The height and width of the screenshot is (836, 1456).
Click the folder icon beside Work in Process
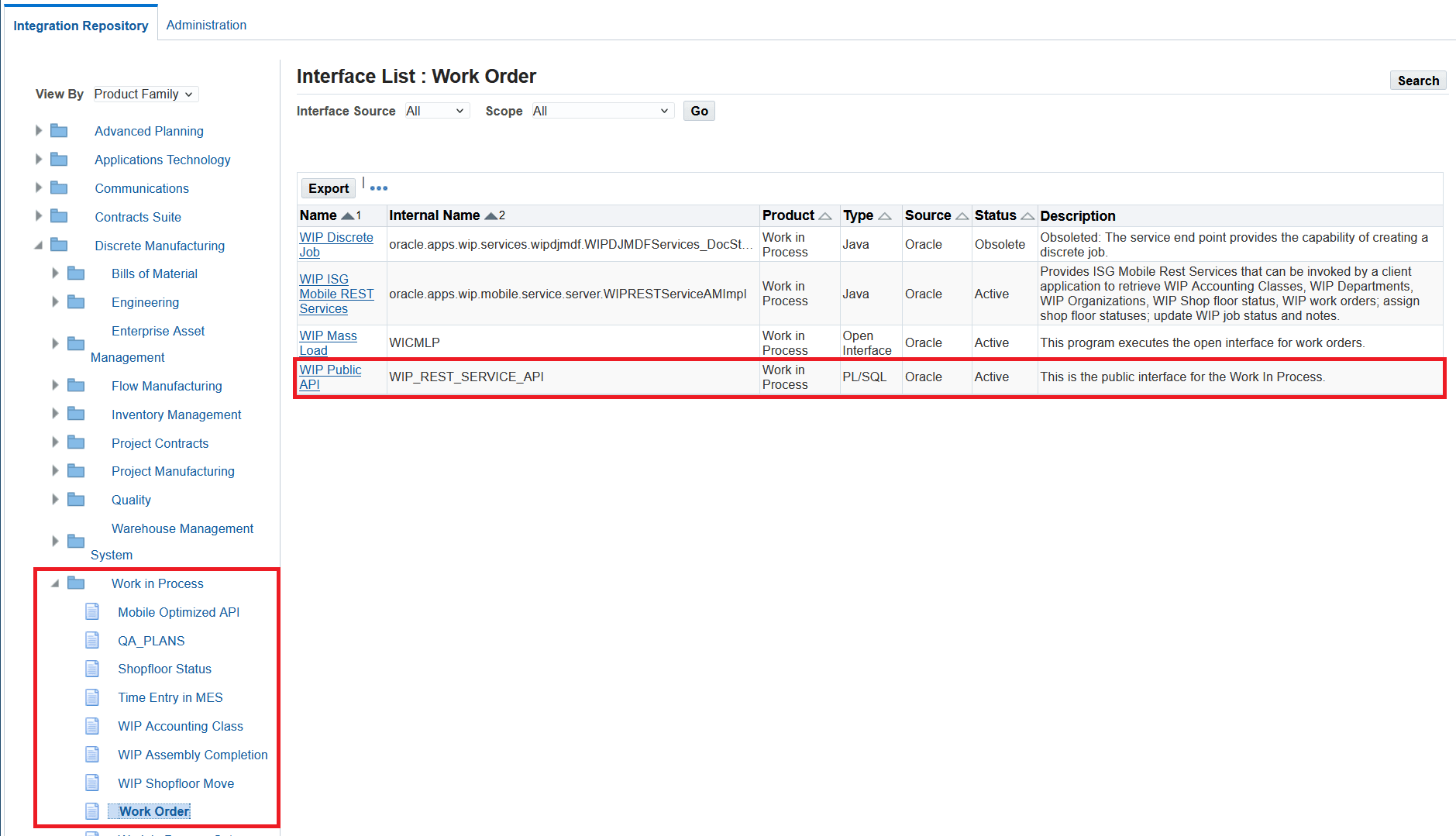75,583
